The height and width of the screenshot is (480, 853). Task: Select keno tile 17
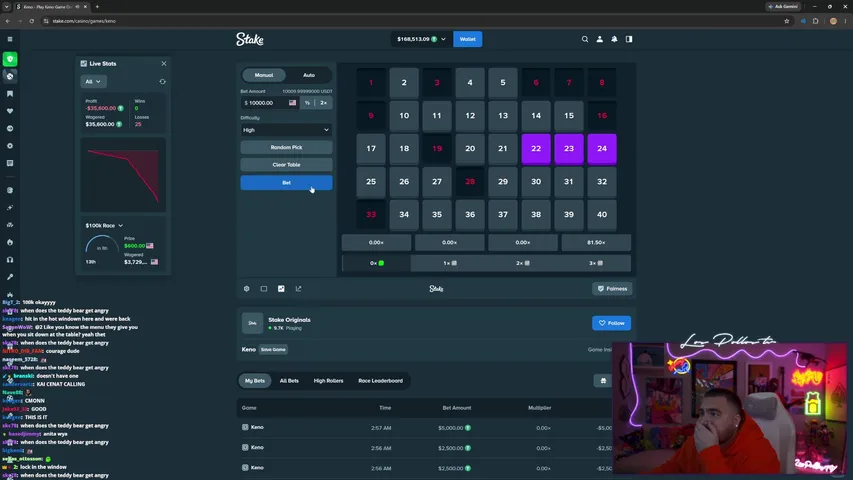click(371, 149)
